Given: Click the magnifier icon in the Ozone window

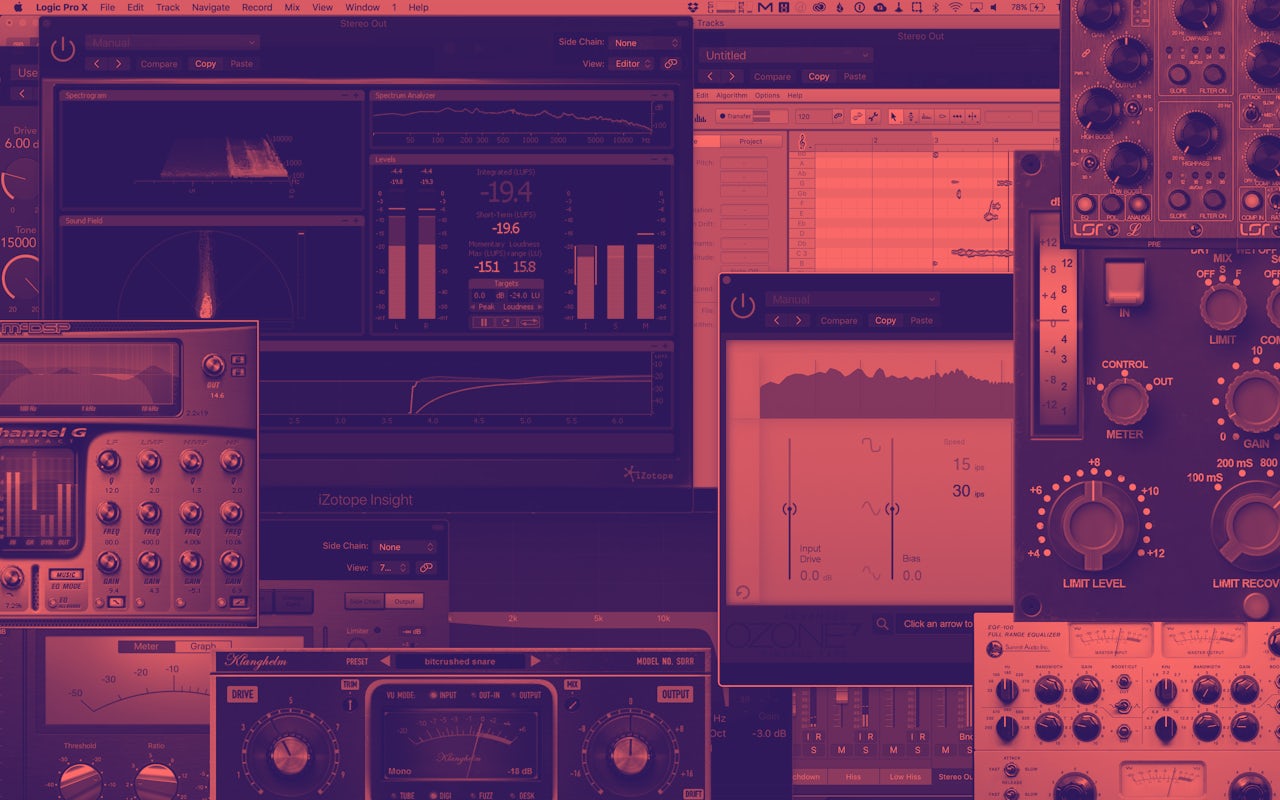Looking at the screenshot, I should pyautogui.click(x=882, y=624).
